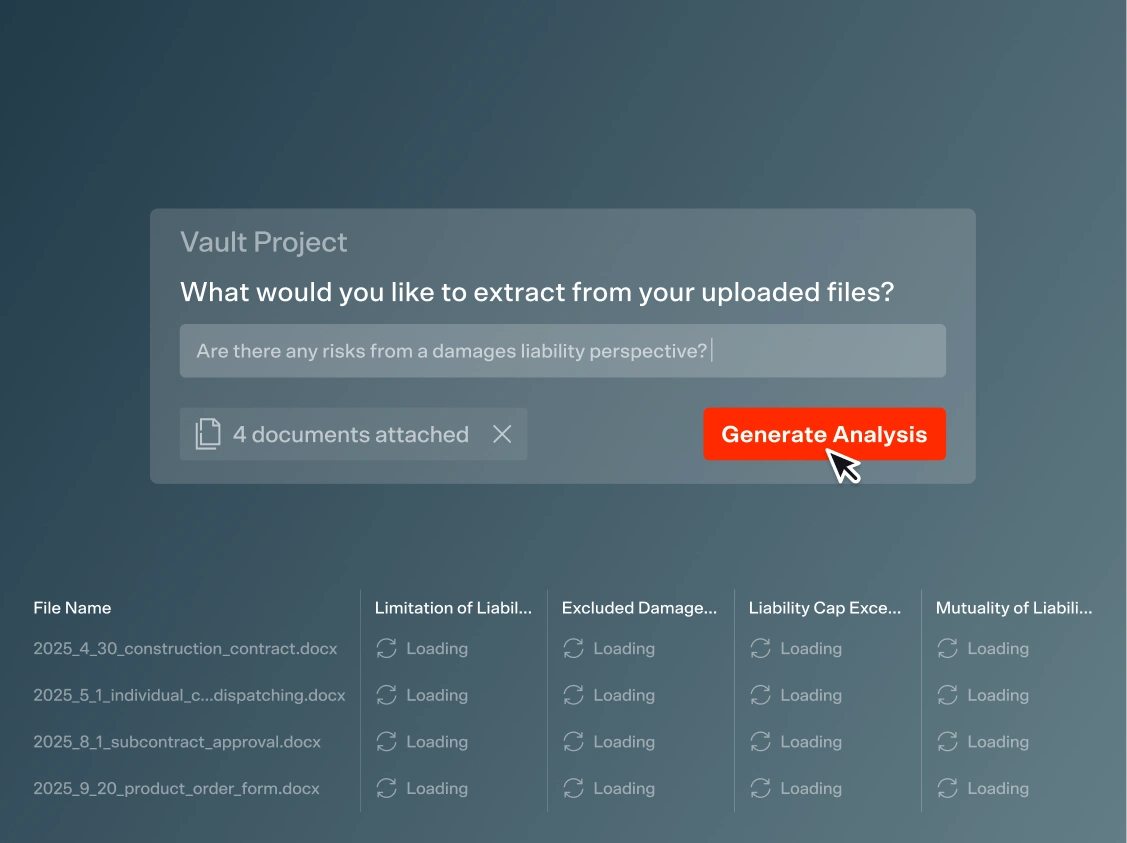This screenshot has height=843, width=1127.
Task: Click loading spinner for product_order_form Limitation of Liability
Action: click(387, 788)
